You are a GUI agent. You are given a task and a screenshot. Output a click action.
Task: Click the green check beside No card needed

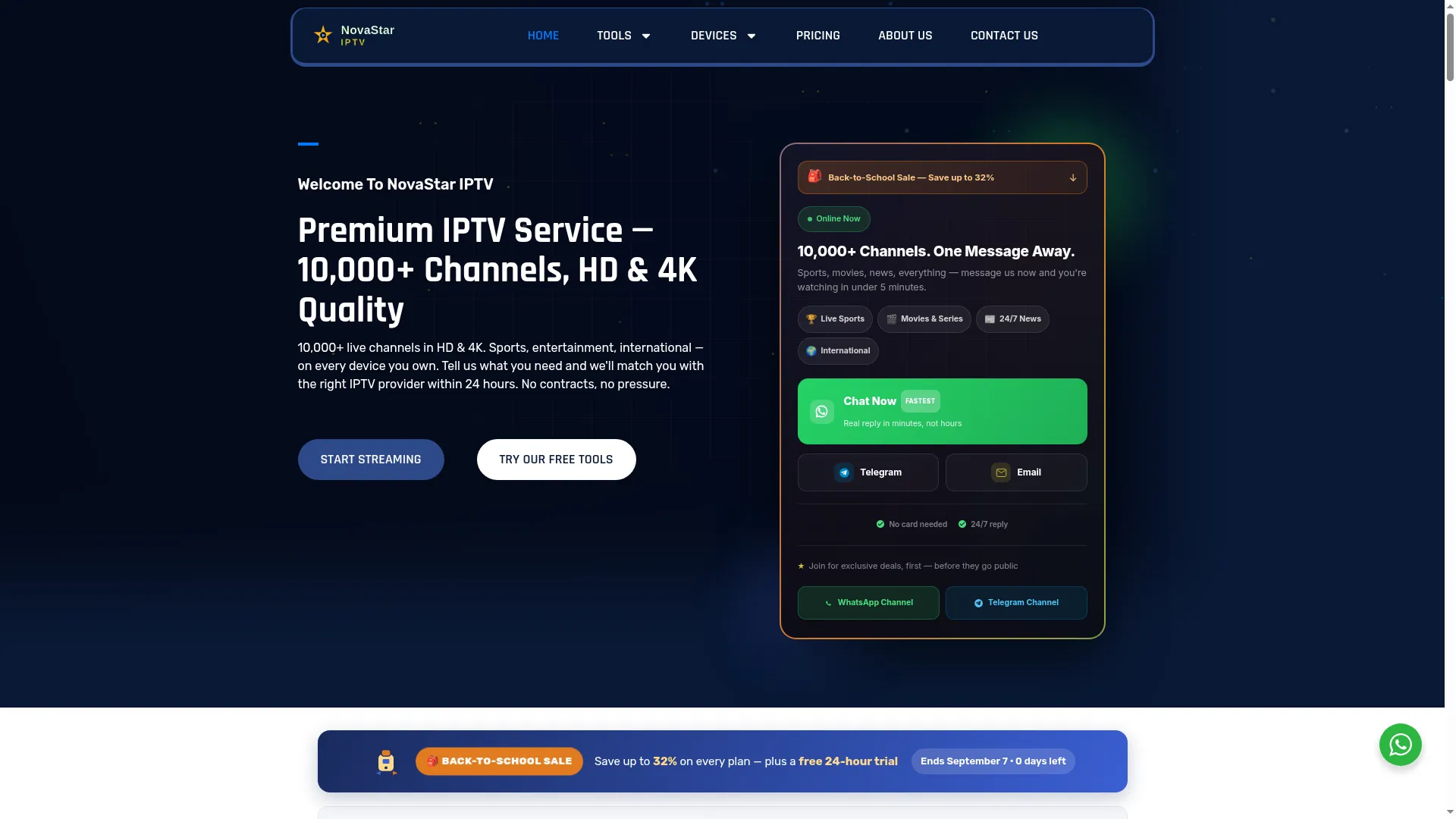pos(880,524)
